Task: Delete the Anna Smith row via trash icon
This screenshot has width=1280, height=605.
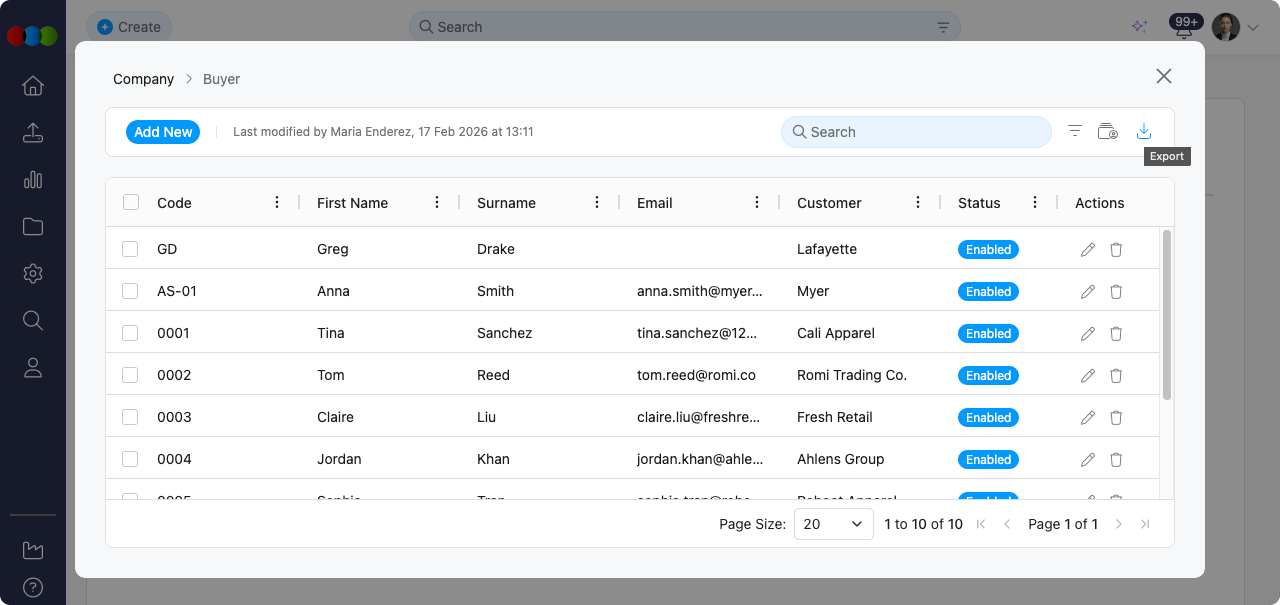Action: click(x=1116, y=292)
